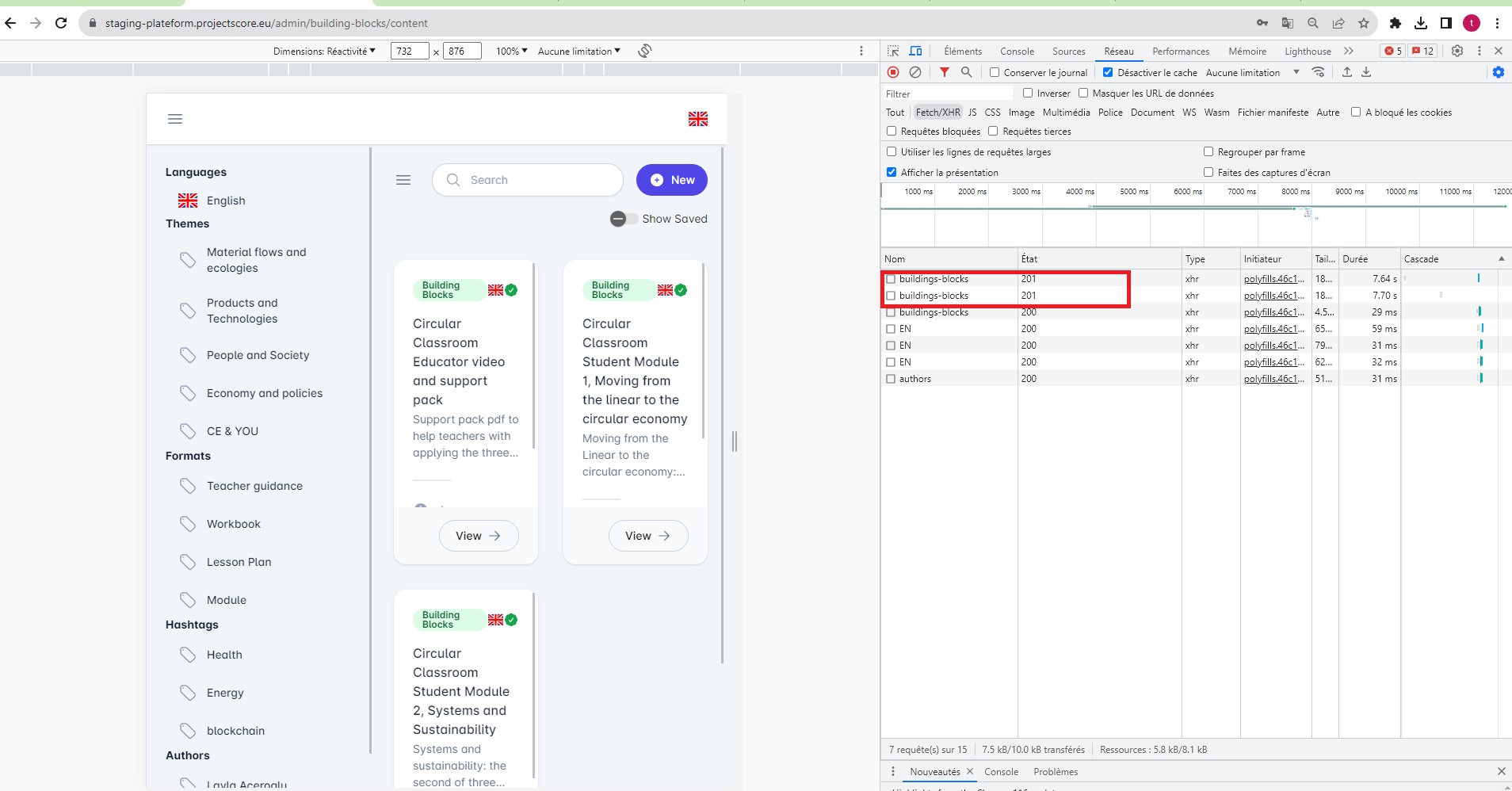Click the record network log icon
This screenshot has width=1512, height=791.
[x=893, y=72]
